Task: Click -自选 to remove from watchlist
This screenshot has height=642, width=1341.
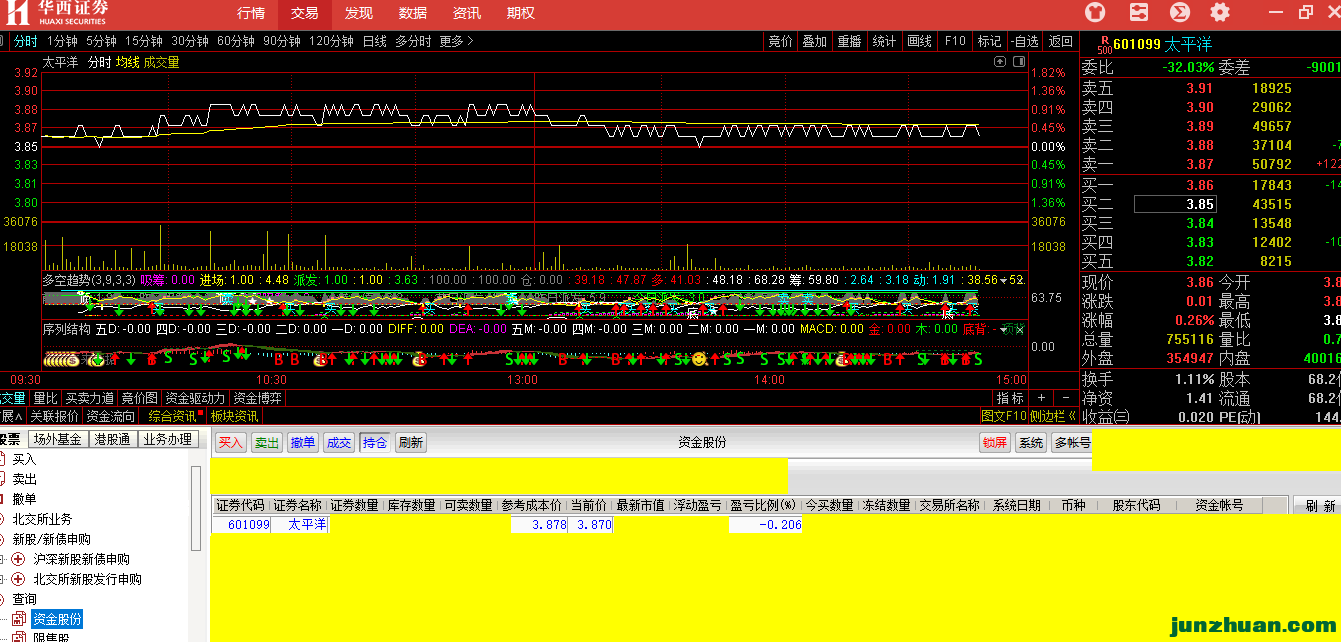Action: click(x=1024, y=41)
